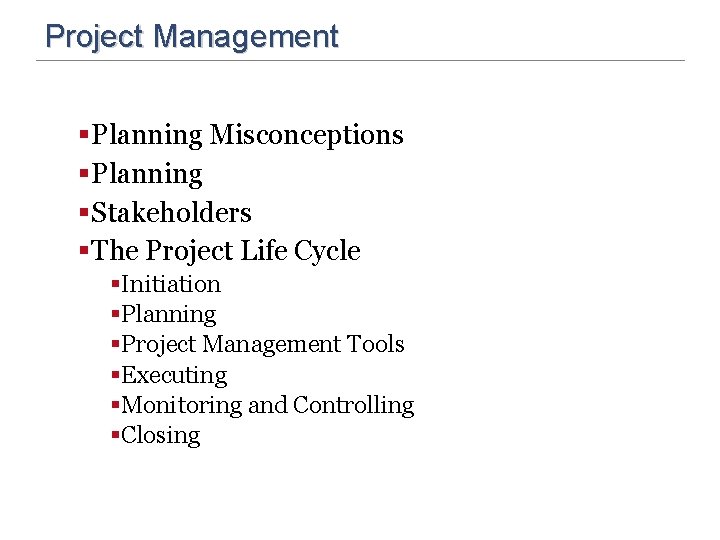
Task: Click red bullet marker beside Planning Misconceptions
Action: click(x=84, y=135)
